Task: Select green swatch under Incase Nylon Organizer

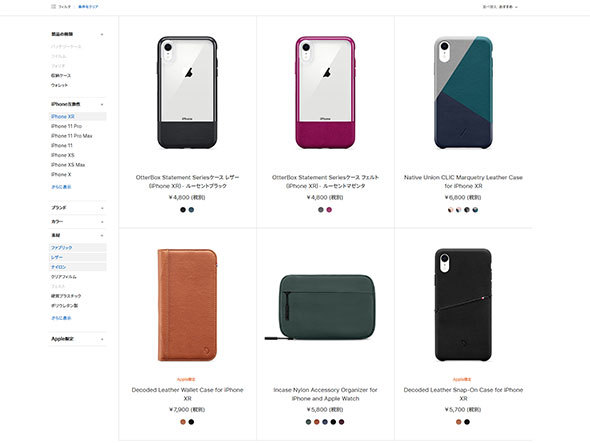Action: [309, 422]
